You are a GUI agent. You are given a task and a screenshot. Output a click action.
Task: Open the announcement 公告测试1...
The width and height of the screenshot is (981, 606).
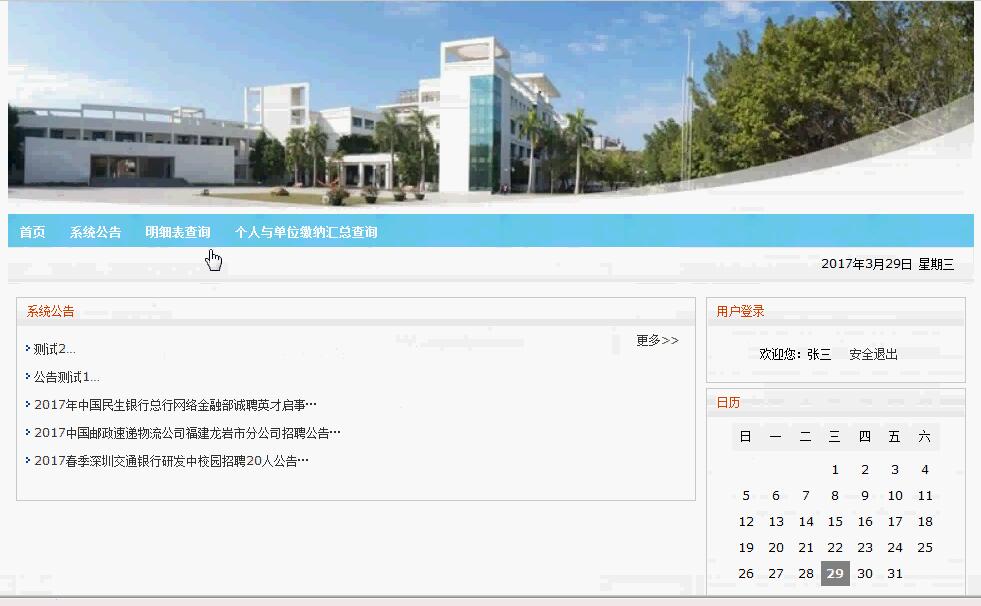[x=66, y=377]
